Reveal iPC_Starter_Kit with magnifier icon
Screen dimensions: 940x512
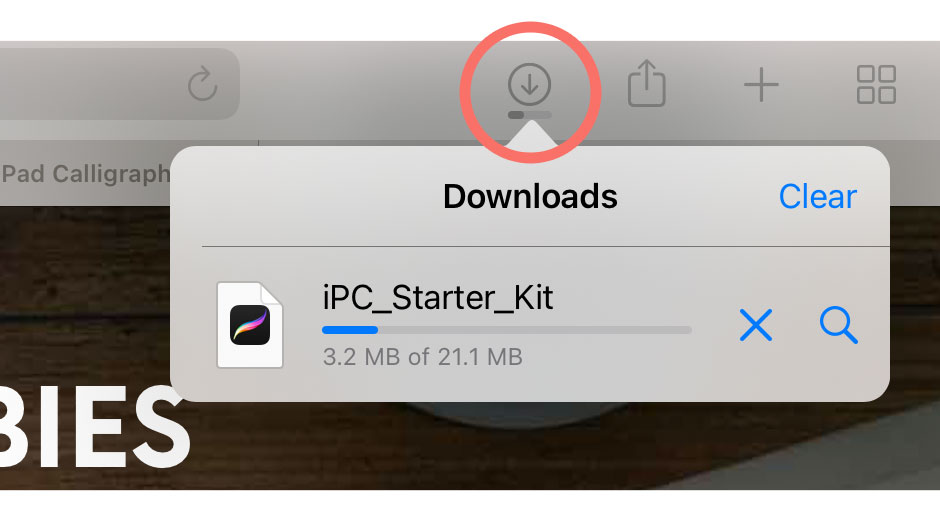pyautogui.click(x=838, y=325)
